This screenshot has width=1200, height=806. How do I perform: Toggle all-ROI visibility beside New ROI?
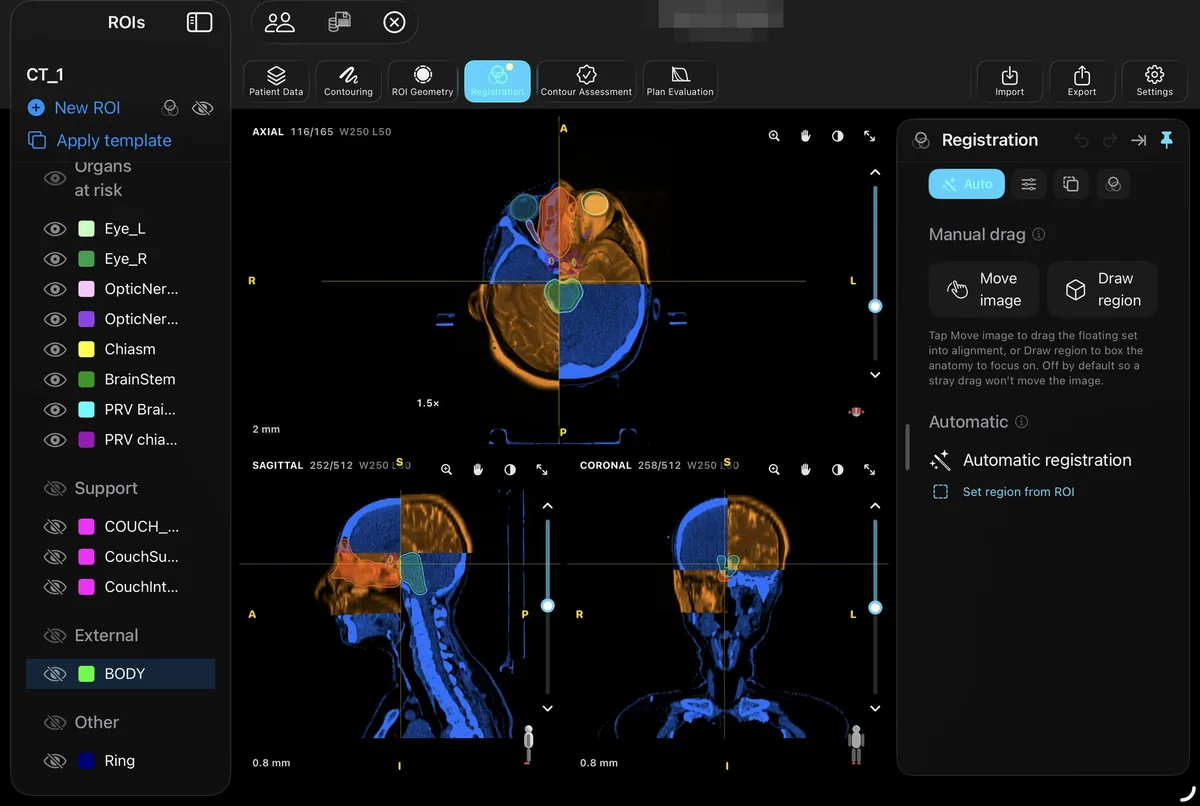coord(203,108)
